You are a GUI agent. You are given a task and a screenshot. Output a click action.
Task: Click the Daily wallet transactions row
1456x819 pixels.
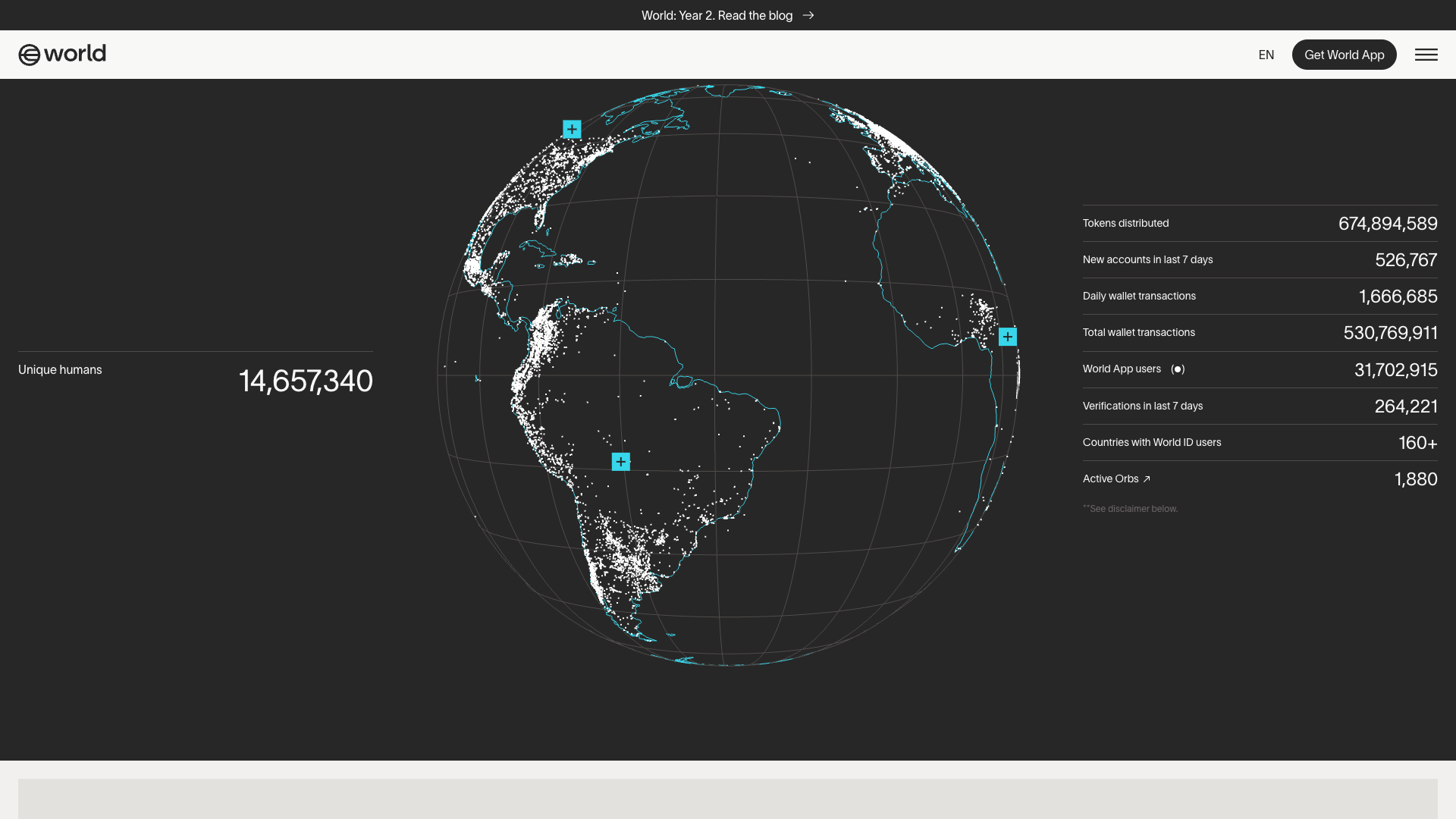coord(1260,296)
